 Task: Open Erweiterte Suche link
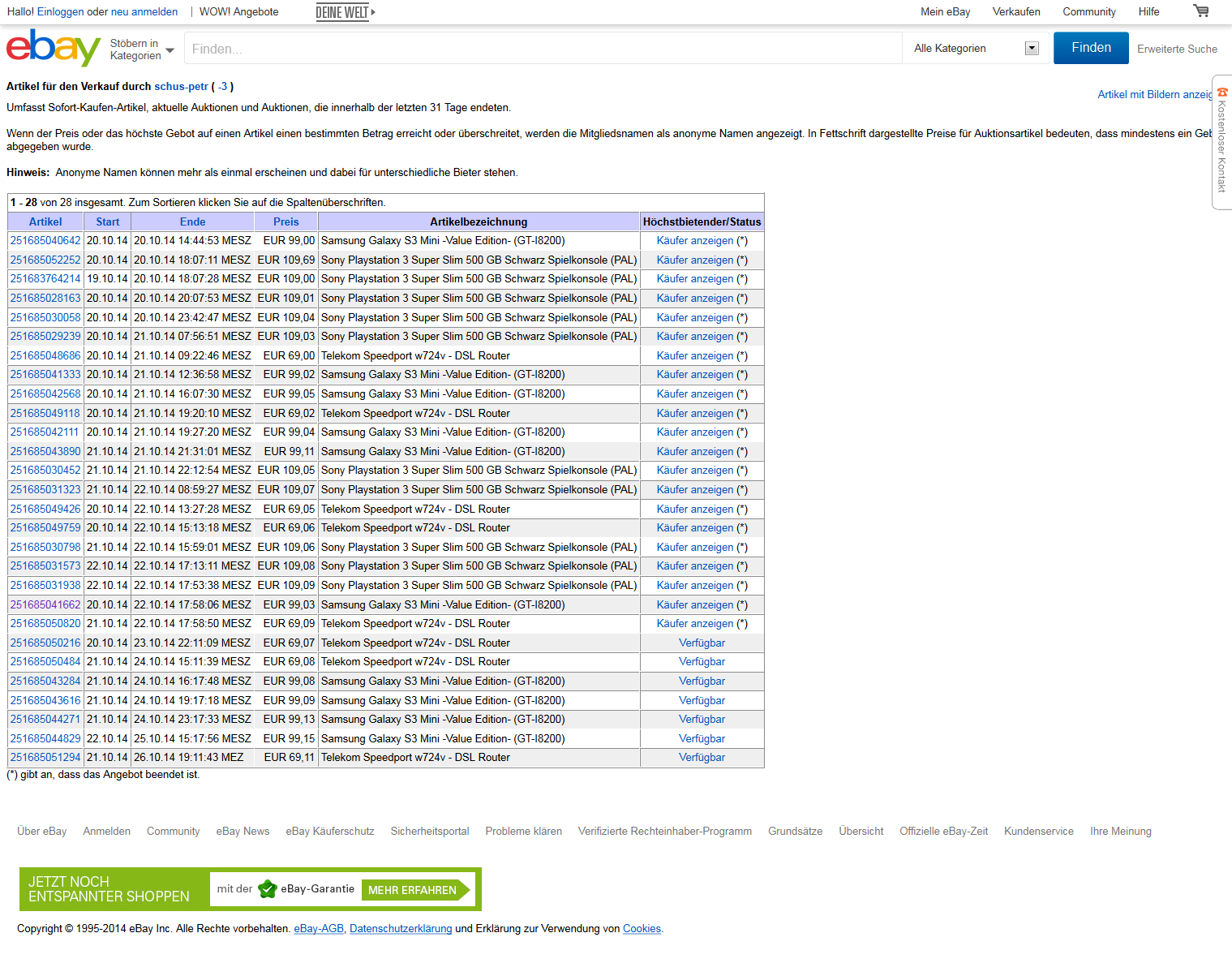pos(1177,49)
